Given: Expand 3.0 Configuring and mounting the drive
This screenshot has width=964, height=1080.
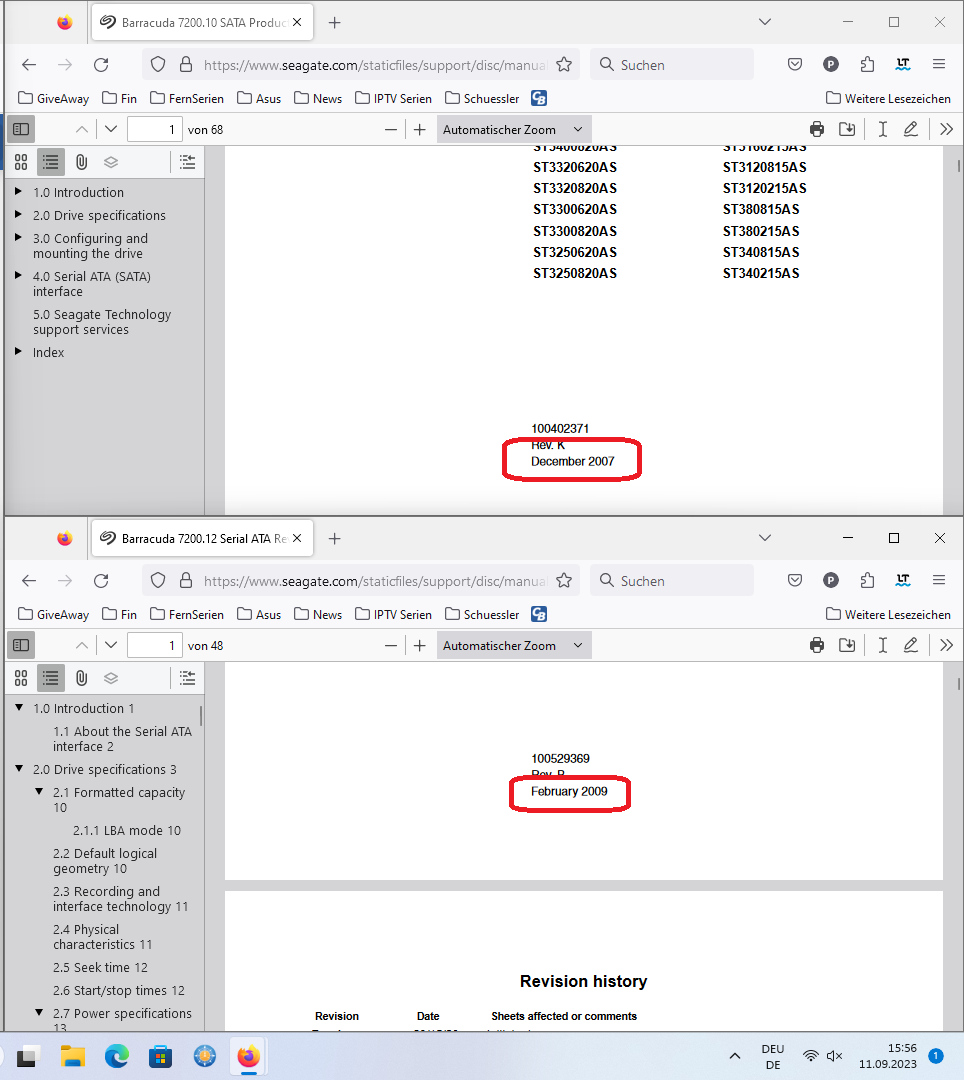Looking at the screenshot, I should pos(19,237).
